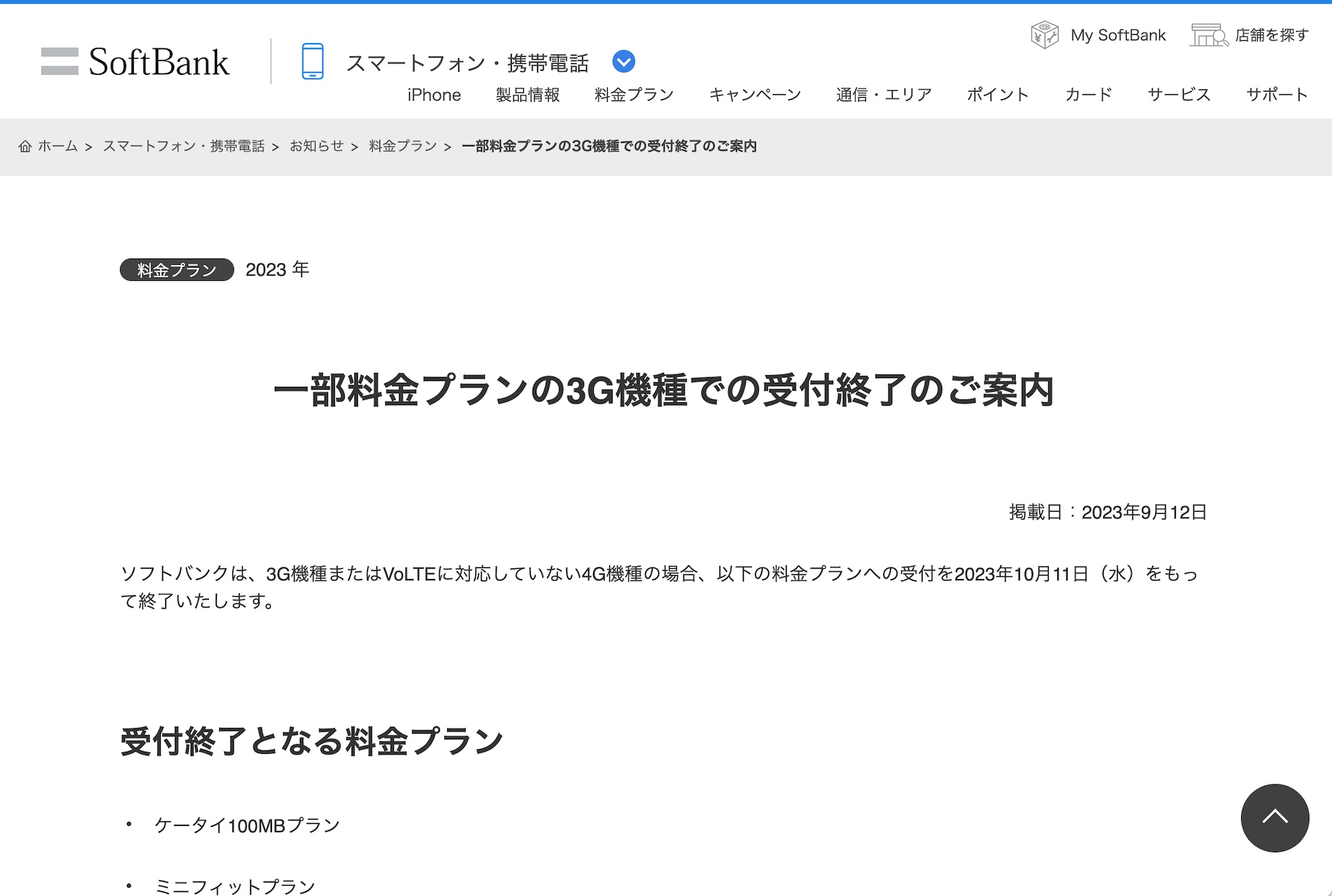Click the SoftBank logo

(135, 62)
